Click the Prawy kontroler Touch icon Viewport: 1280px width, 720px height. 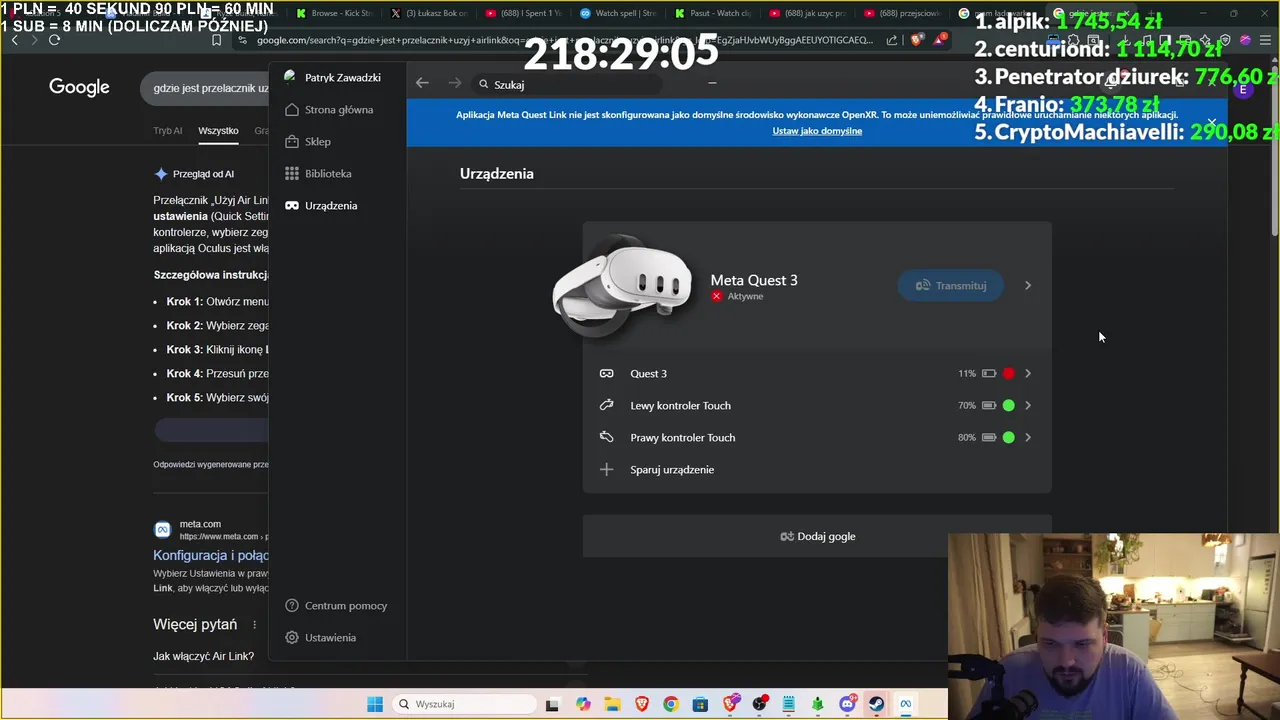pyautogui.click(x=606, y=438)
